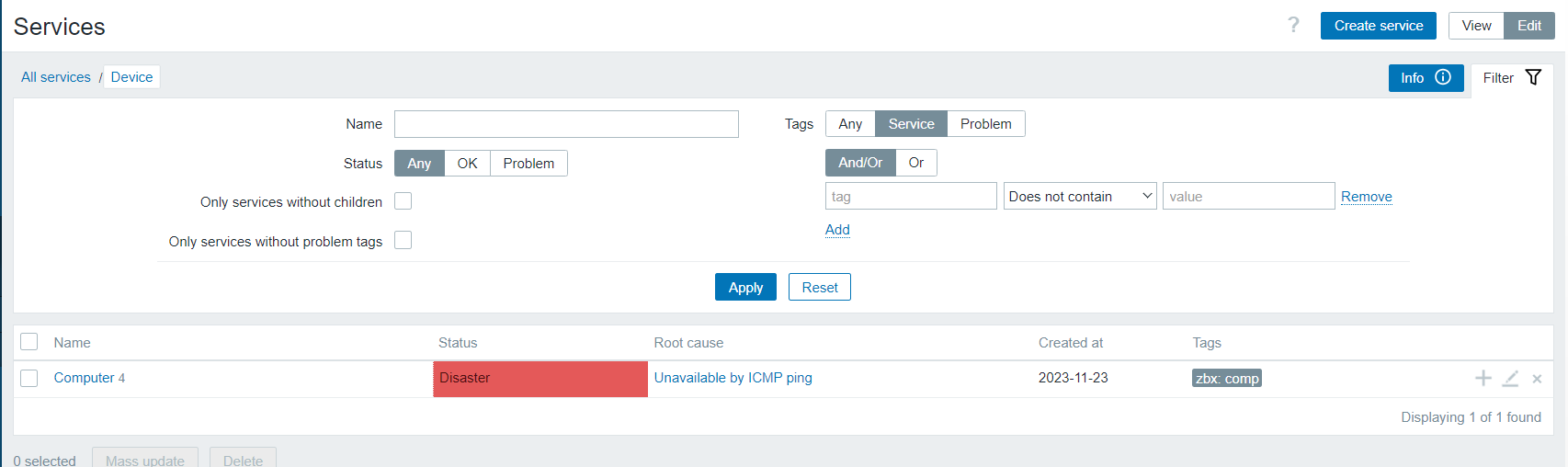Add child service with plus icon
The width and height of the screenshot is (1568, 467).
pos(1483,378)
